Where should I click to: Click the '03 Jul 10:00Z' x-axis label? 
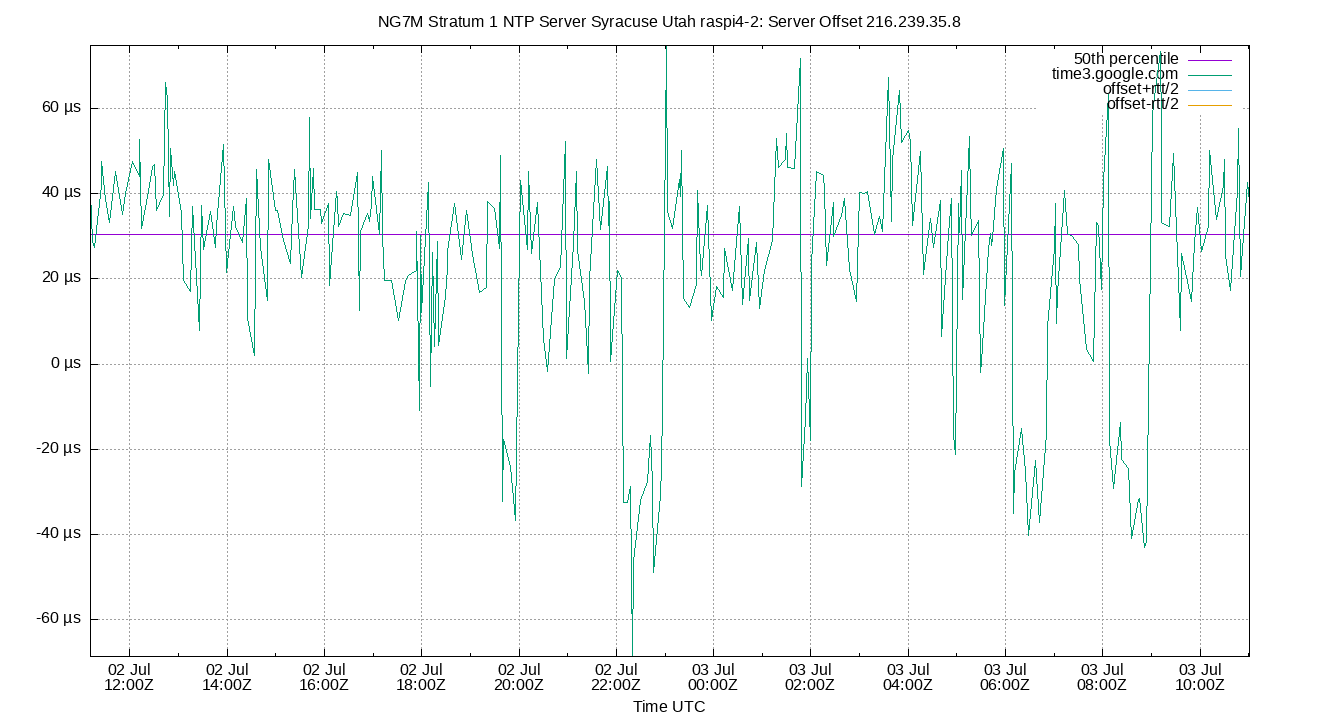click(1200, 677)
